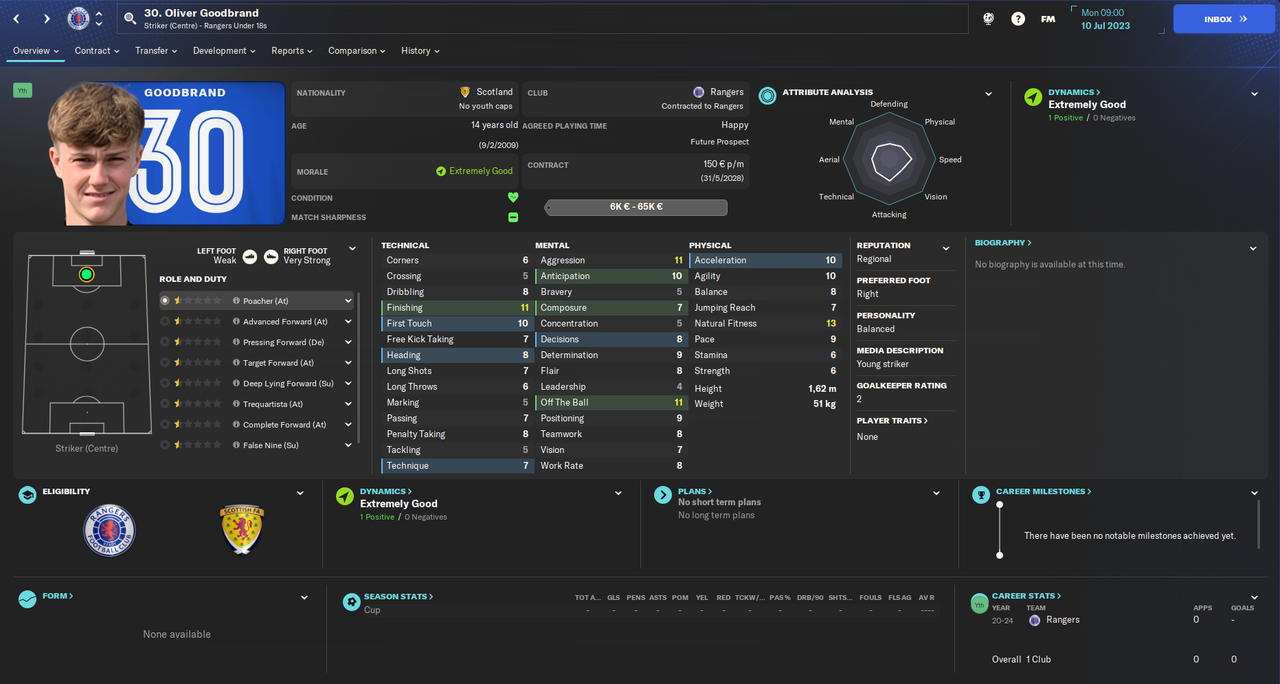Viewport: 1280px width, 684px height.
Task: Select the Pressing Forward (De) role radio
Action: coord(165,342)
